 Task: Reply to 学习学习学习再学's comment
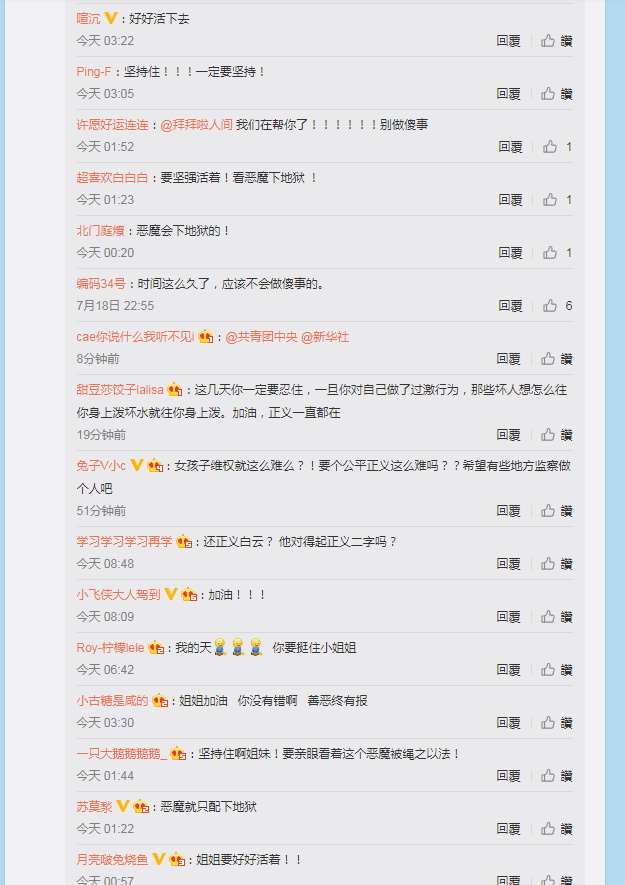pyautogui.click(x=508, y=564)
